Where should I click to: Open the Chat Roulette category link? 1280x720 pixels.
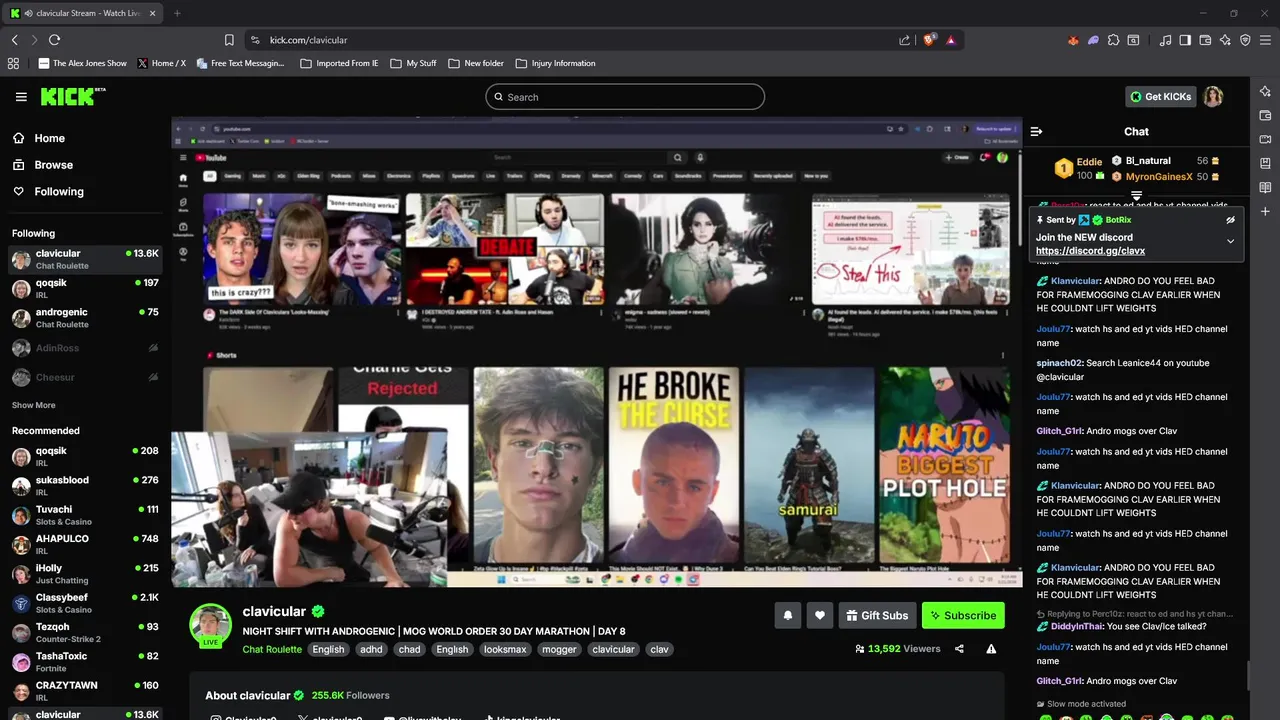272,649
